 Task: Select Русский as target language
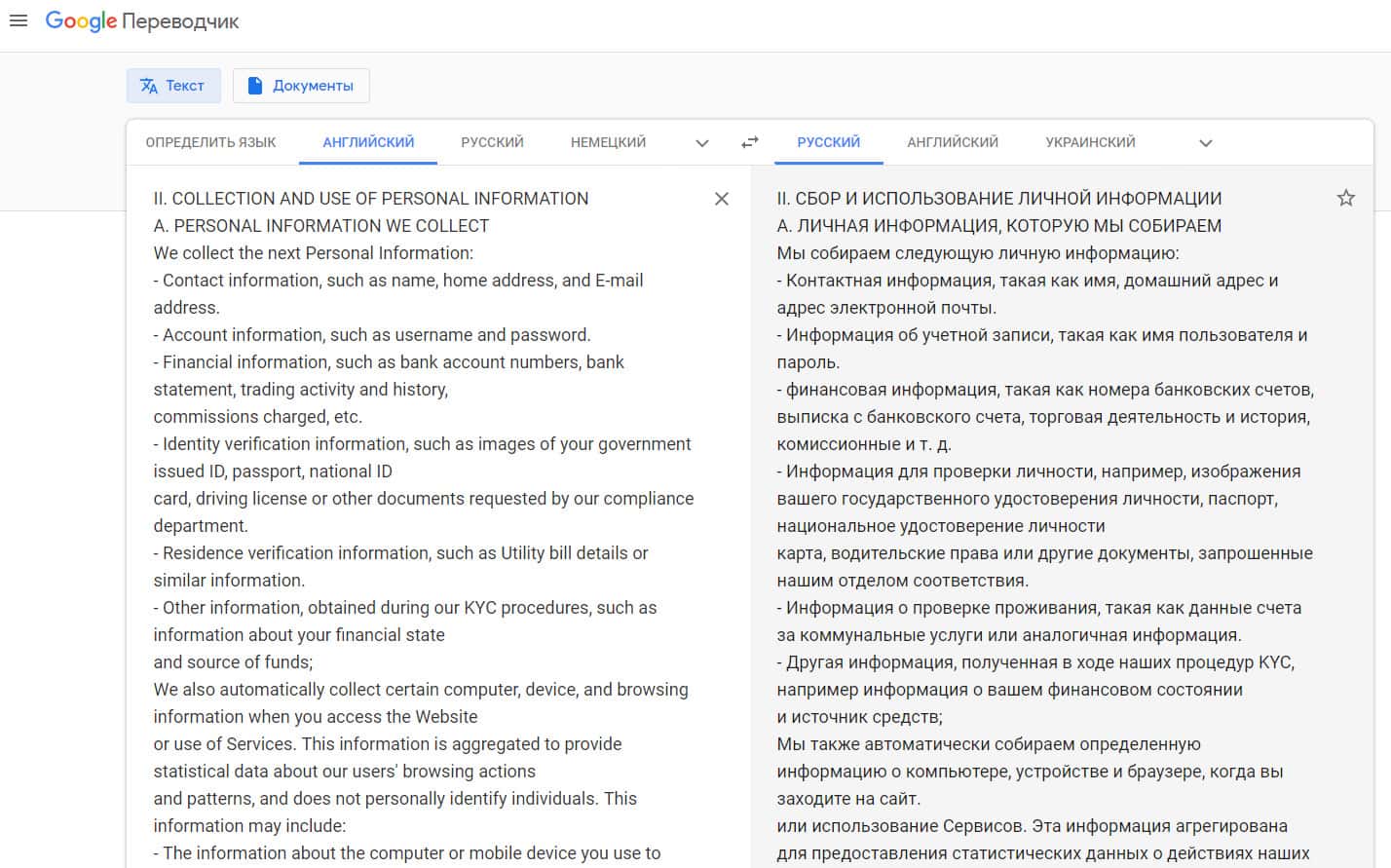click(x=828, y=142)
